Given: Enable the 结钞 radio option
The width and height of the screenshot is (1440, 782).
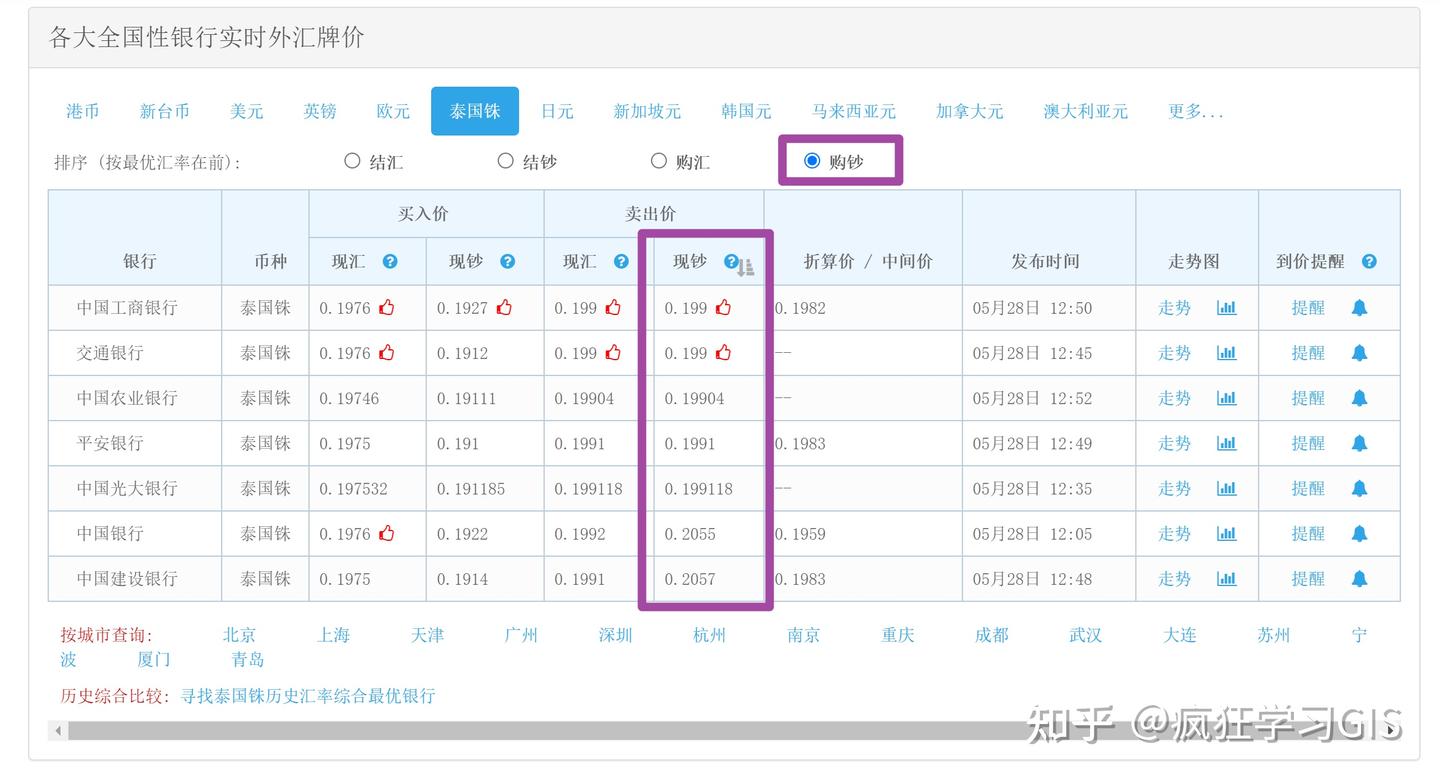Looking at the screenshot, I should [x=506, y=160].
